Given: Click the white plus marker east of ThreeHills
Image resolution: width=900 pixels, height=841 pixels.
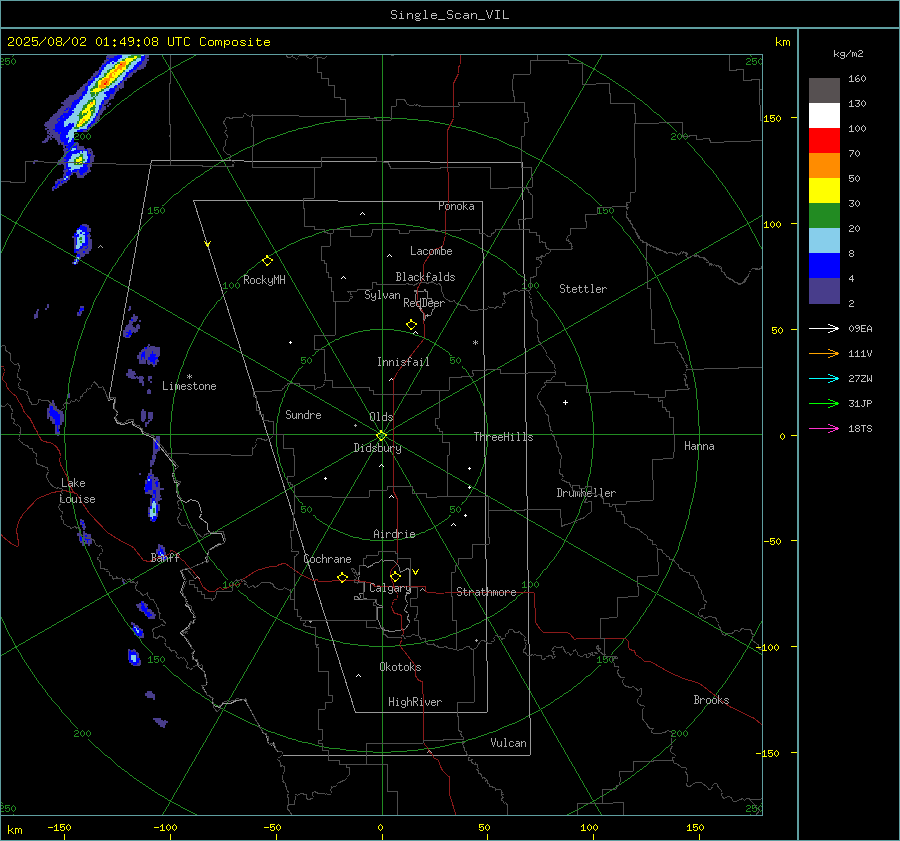Looking at the screenshot, I should (x=565, y=402).
